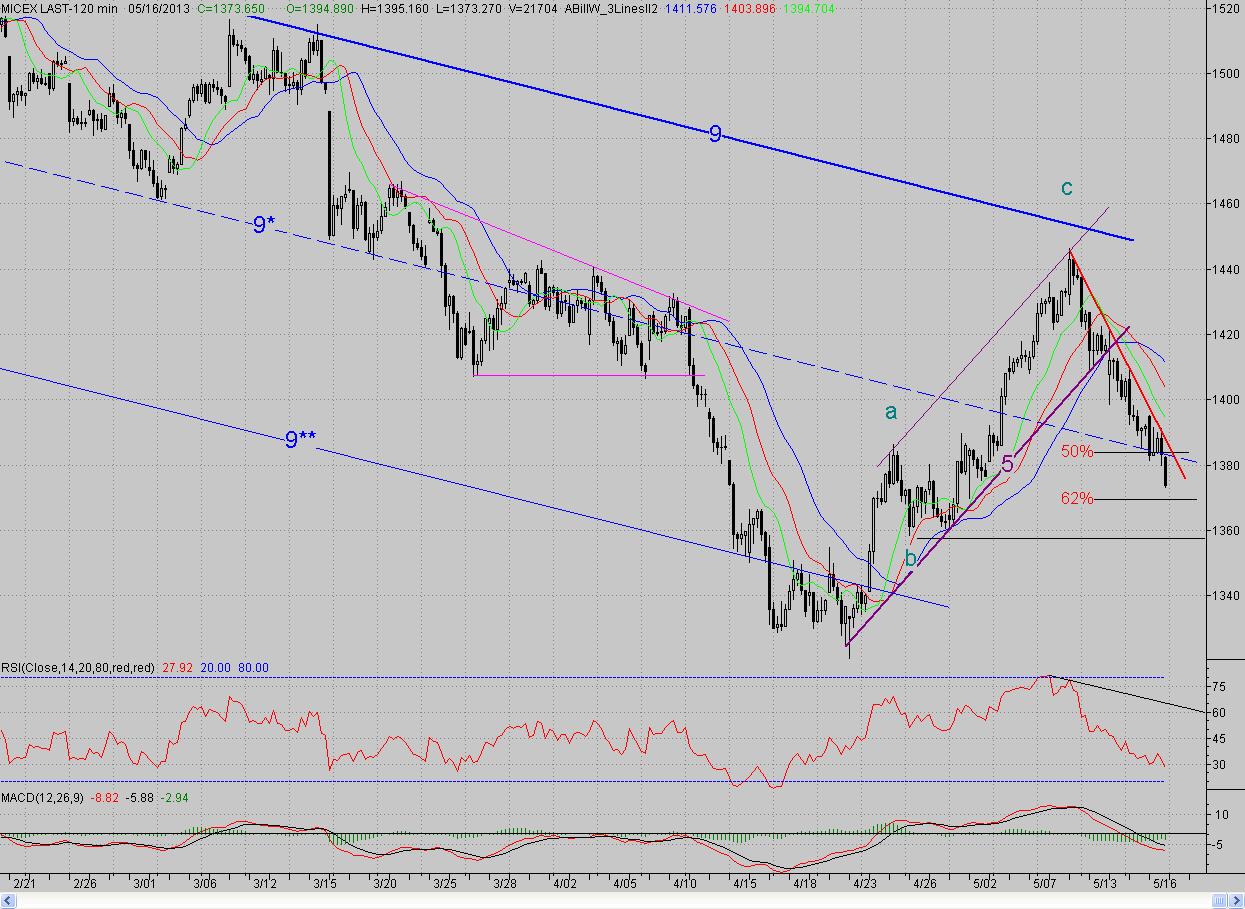Click the 3/15 date on the time axis
The height and width of the screenshot is (909, 1245).
325,884
